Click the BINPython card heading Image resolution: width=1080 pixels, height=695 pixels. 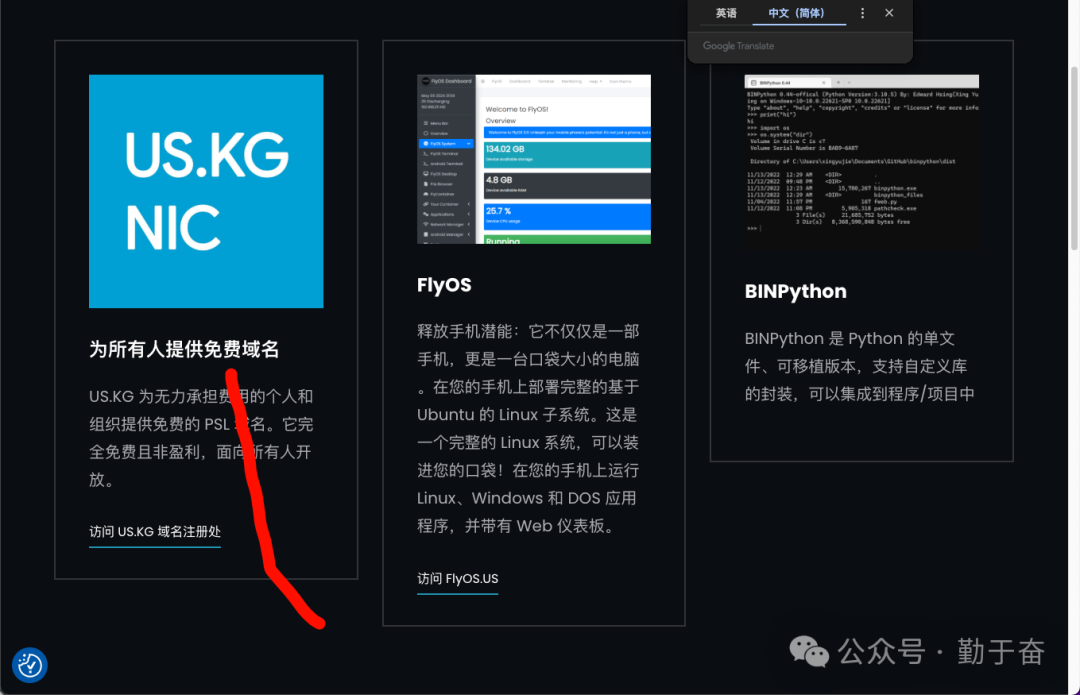coord(796,291)
